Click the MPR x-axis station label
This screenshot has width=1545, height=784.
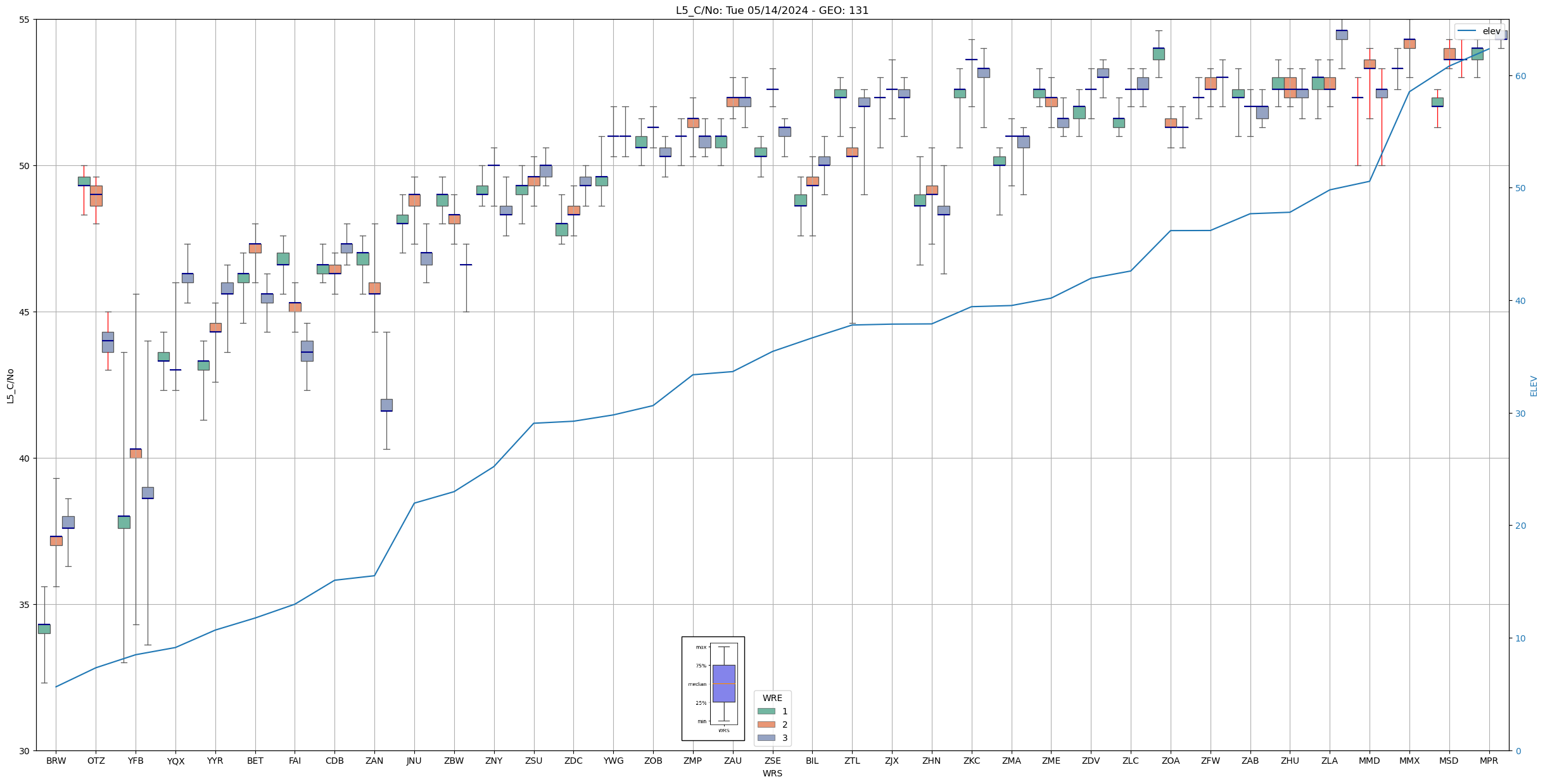coord(1489,761)
